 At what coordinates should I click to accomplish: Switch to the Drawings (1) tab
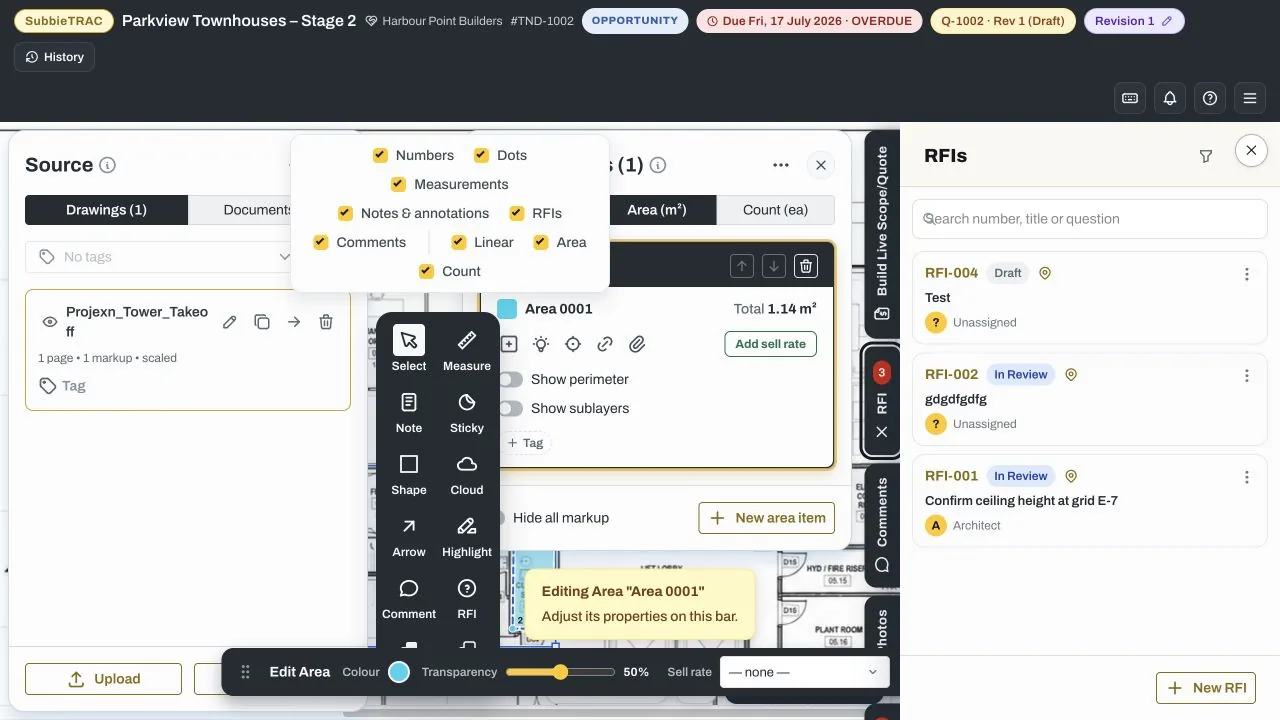[107, 210]
